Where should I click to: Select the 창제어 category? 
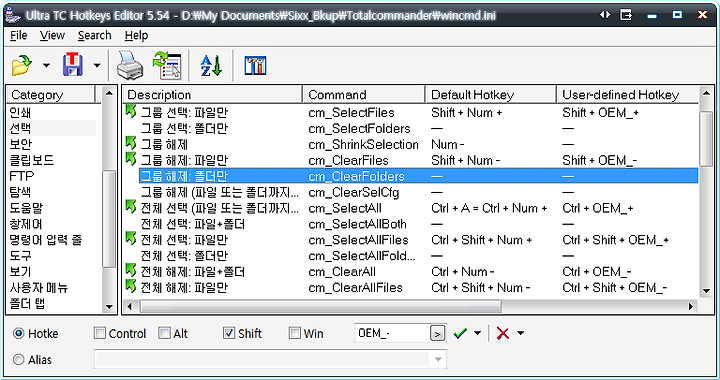click(26, 224)
